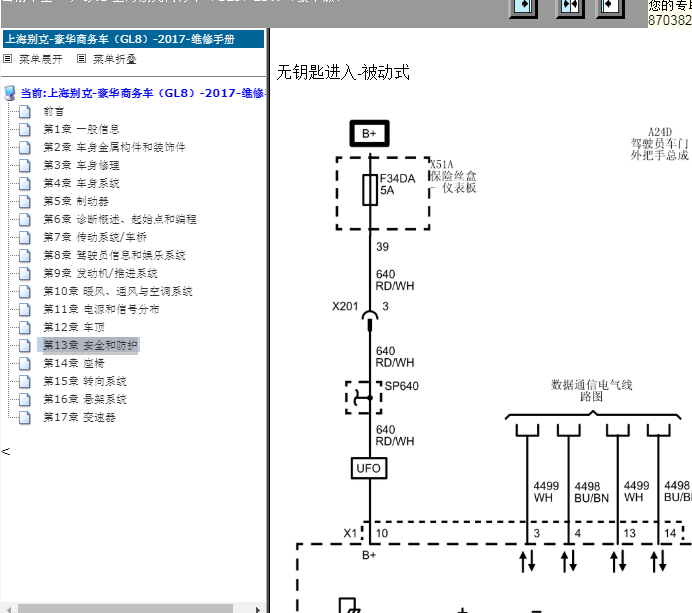Click the X51A 保险丝盒 仪表板 label
Viewport: 692px width, 613px height.
point(453,177)
